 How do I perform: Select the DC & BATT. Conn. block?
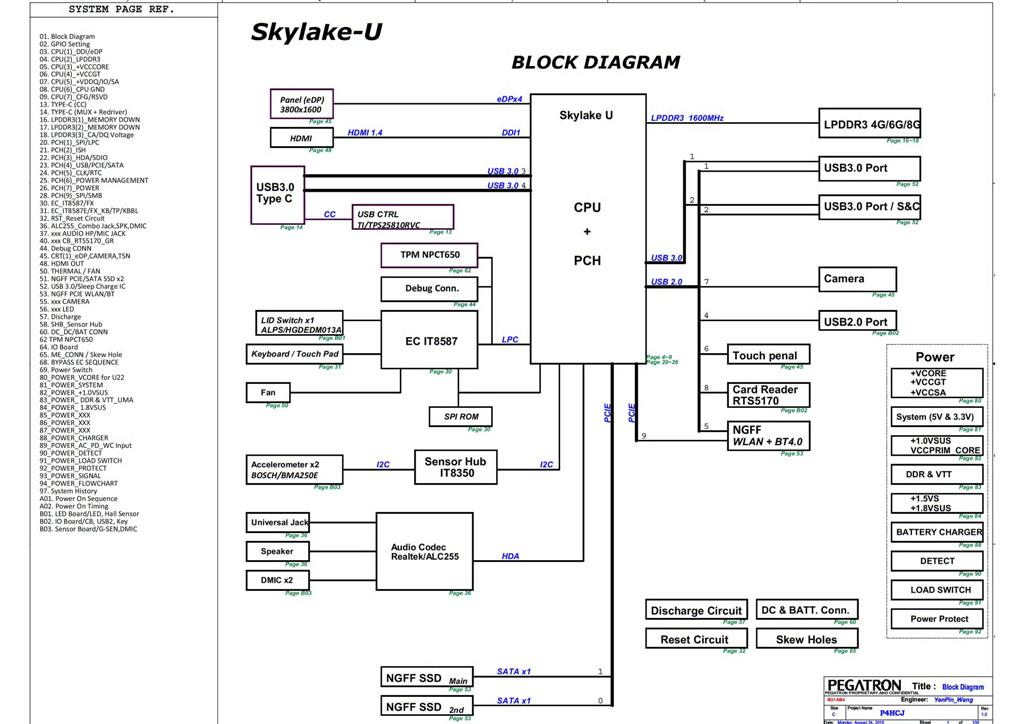[x=807, y=610]
